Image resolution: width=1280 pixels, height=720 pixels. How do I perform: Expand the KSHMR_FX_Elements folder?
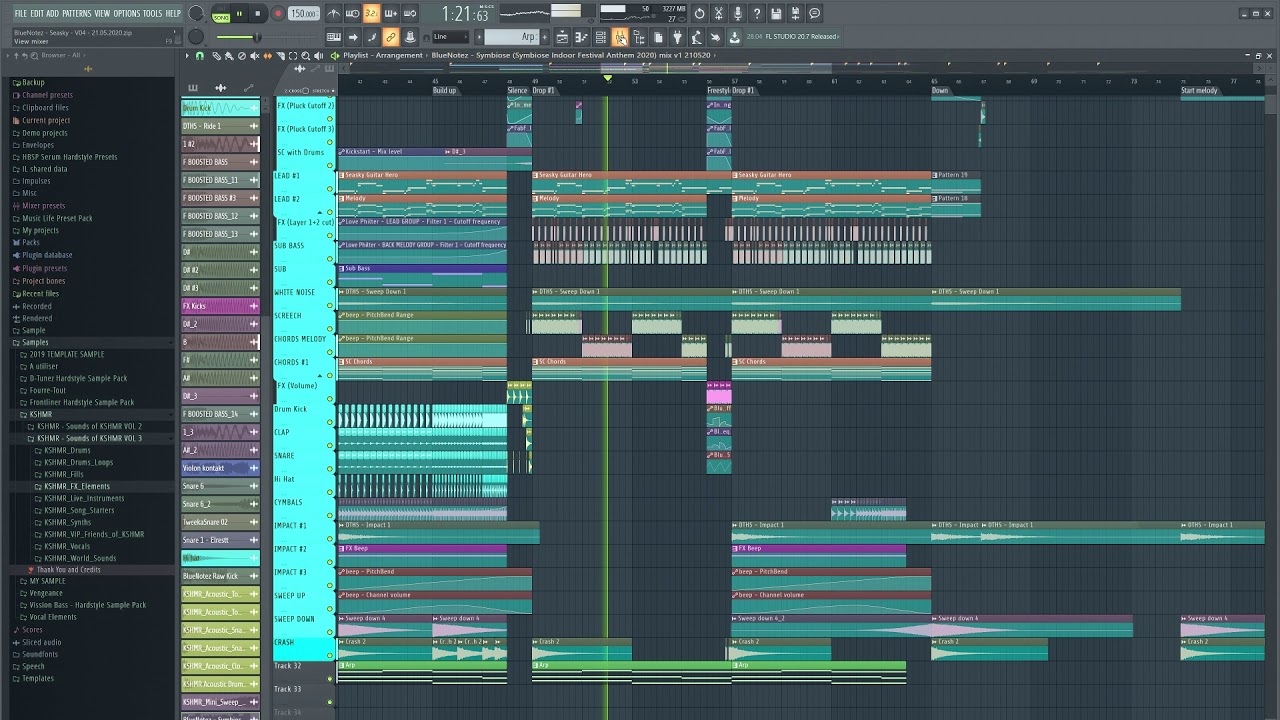(x=77, y=486)
